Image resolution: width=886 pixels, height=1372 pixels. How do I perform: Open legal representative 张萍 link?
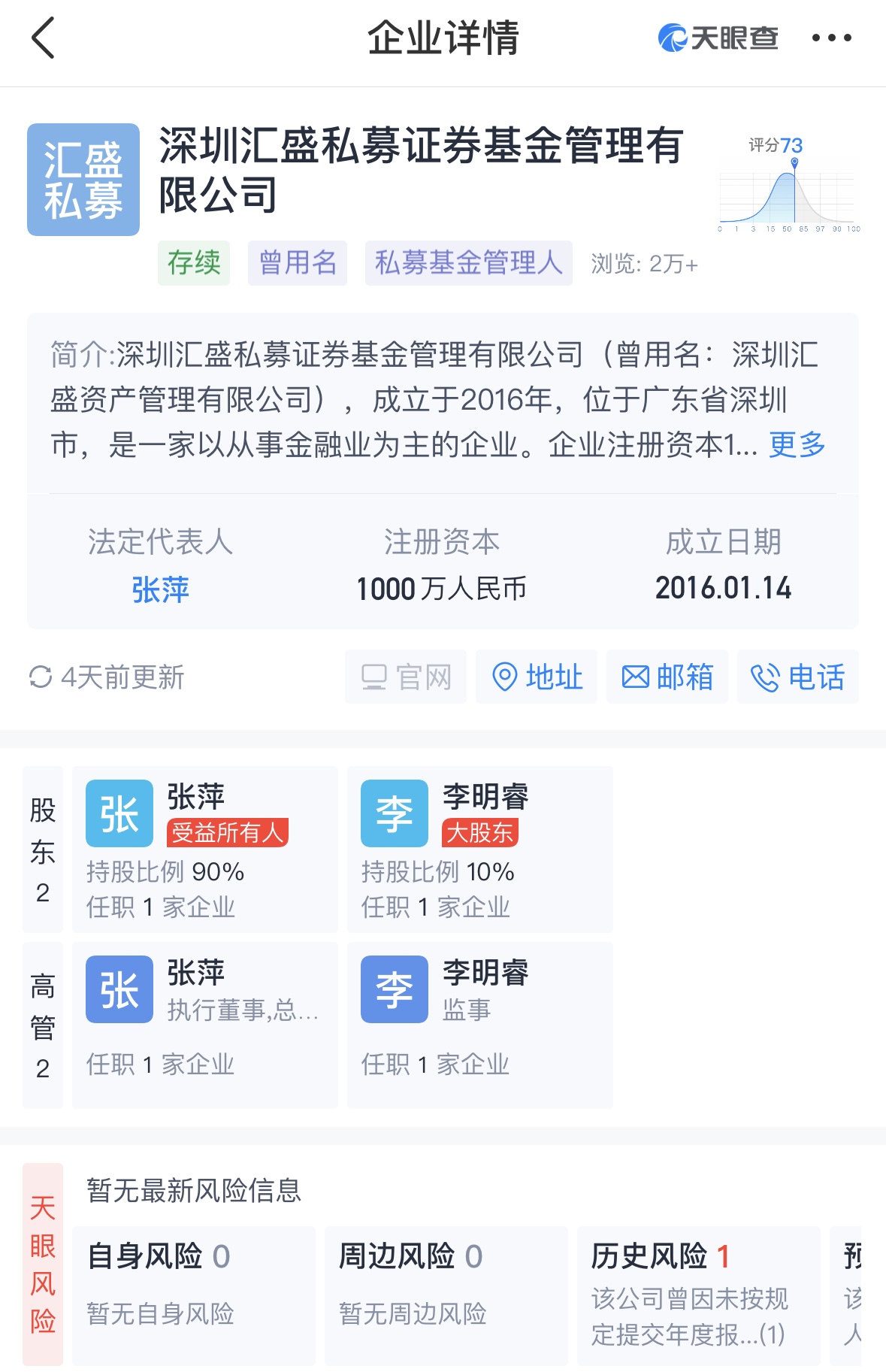point(160,589)
